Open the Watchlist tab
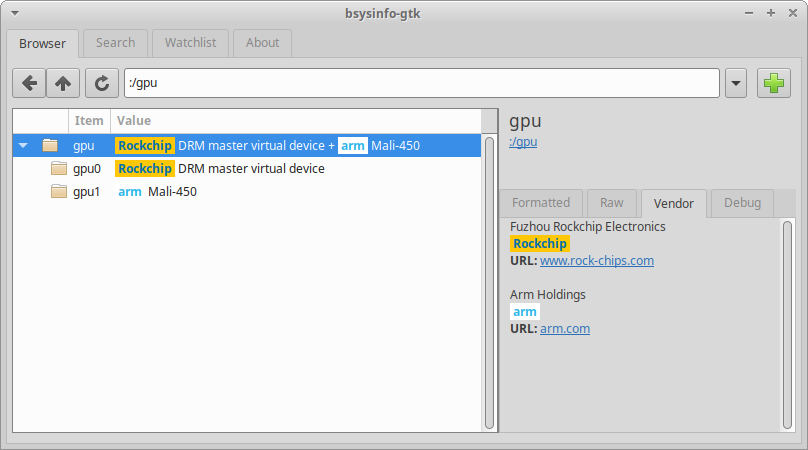Screen dimensions: 808x450 [x=191, y=43]
